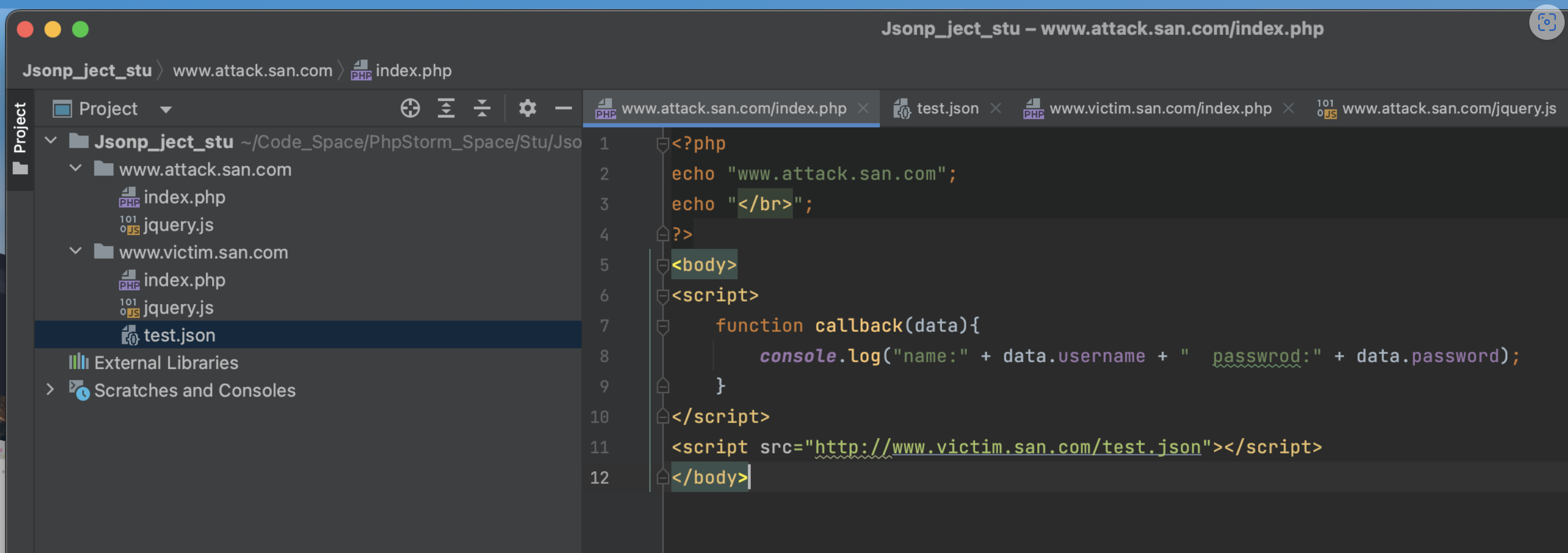1568x553 pixels.
Task: Click the "www.attack.san.com" echo string
Action: tap(837, 174)
